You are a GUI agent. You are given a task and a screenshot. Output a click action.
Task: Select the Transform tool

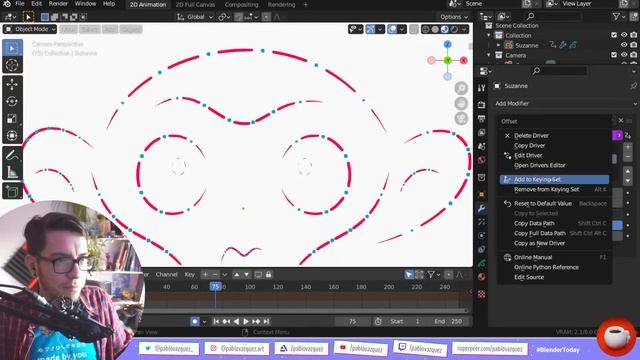click(12, 136)
